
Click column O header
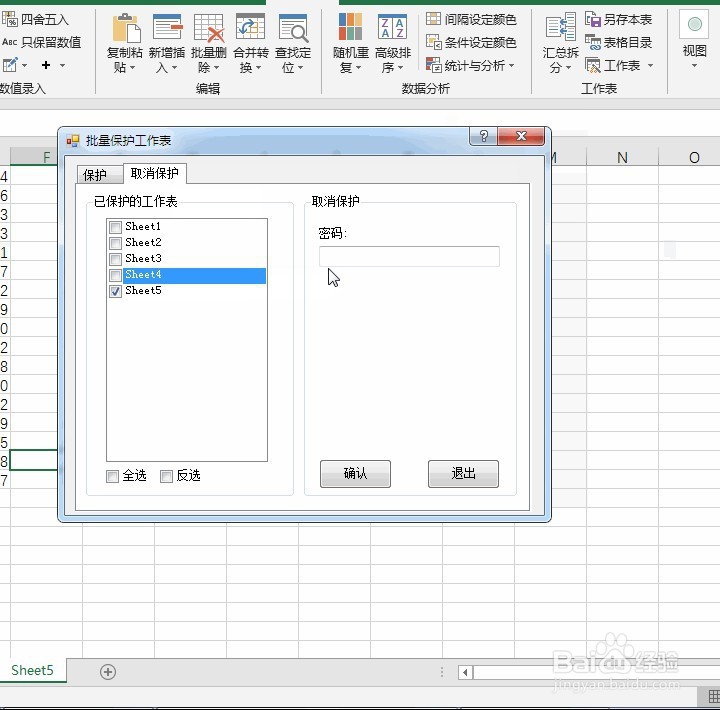694,158
